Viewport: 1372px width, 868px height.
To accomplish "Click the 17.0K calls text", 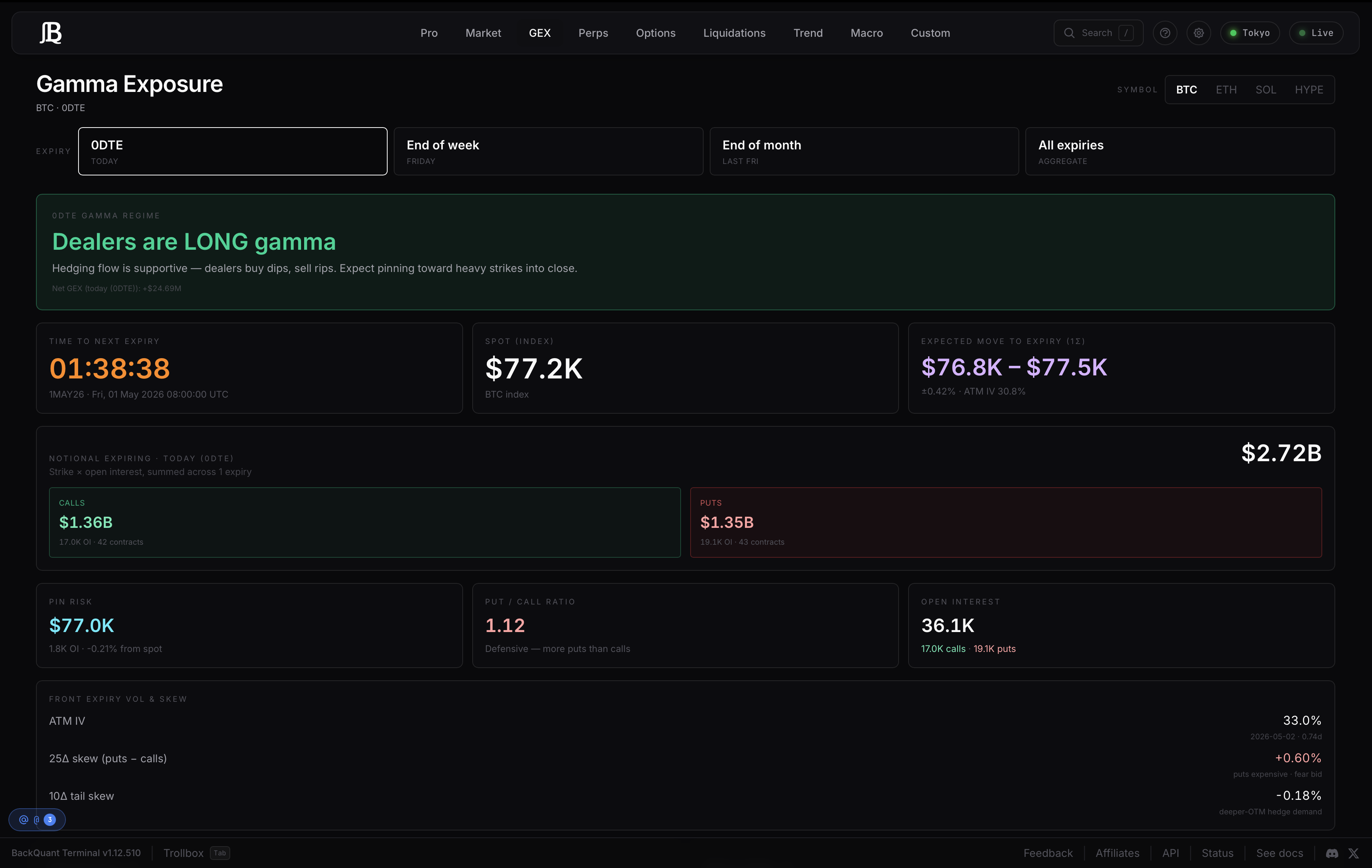I will point(943,649).
